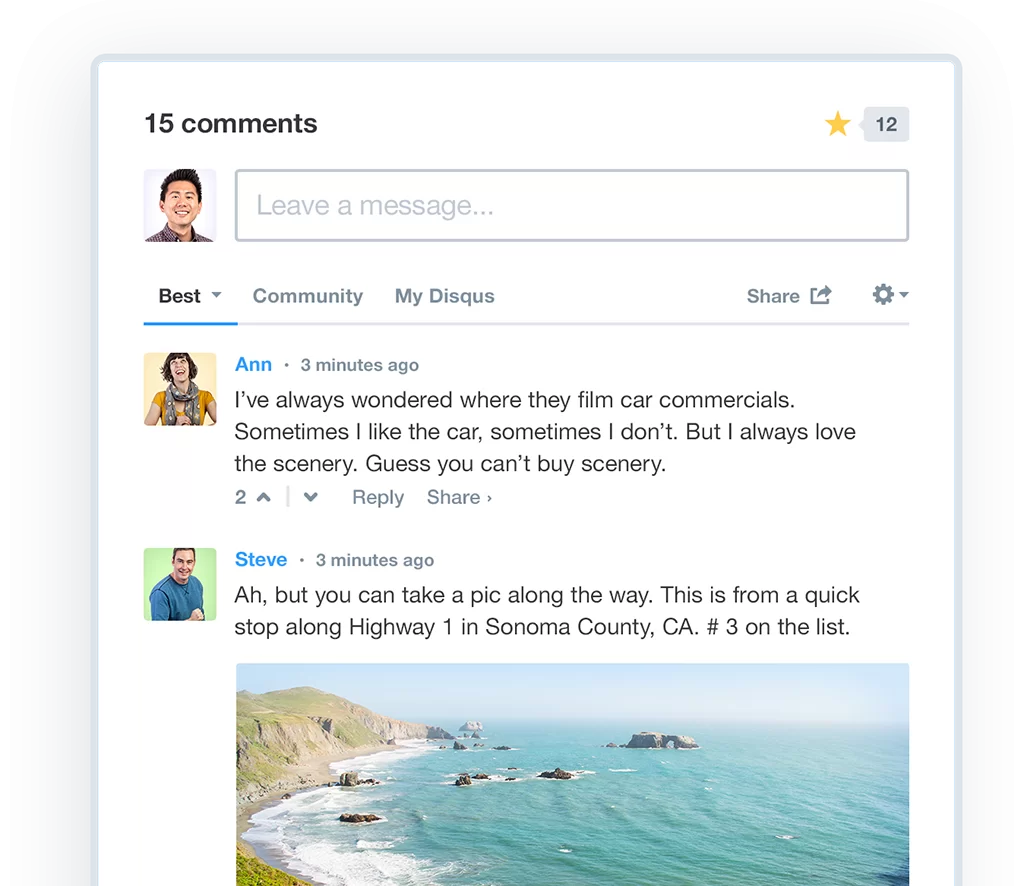Click Ann's profile avatar picture

coord(180,389)
